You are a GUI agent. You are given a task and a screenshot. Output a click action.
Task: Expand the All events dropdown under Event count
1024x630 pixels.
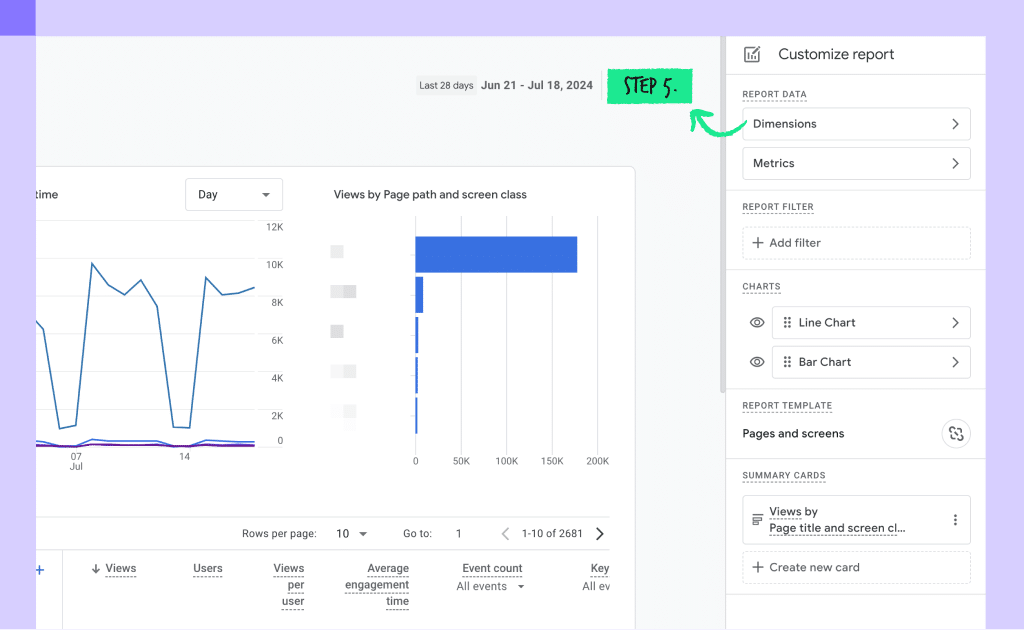[x=490, y=586]
